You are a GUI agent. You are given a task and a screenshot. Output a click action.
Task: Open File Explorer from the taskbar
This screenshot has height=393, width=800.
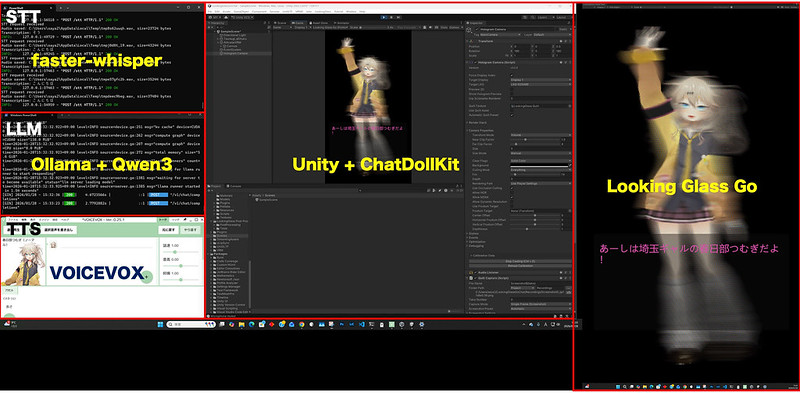click(x=241, y=325)
